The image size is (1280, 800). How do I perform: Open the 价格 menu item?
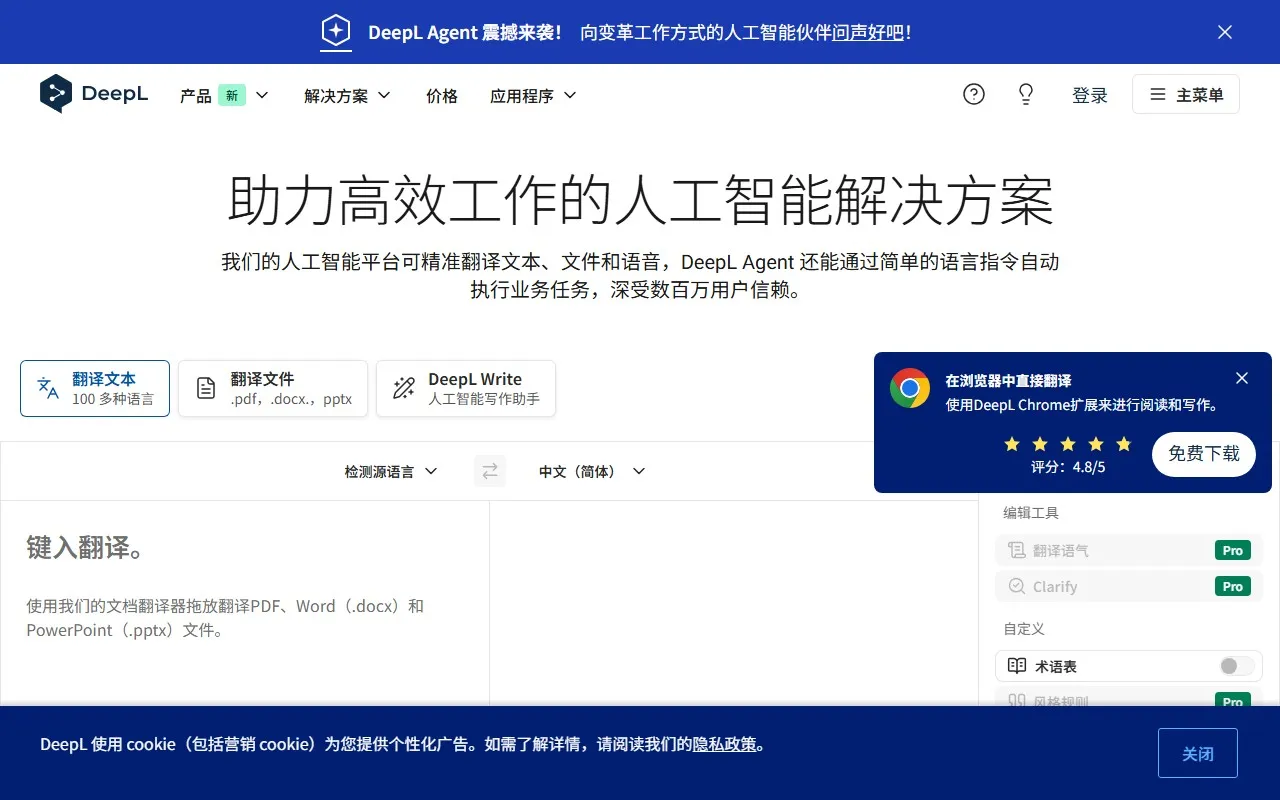(x=441, y=95)
